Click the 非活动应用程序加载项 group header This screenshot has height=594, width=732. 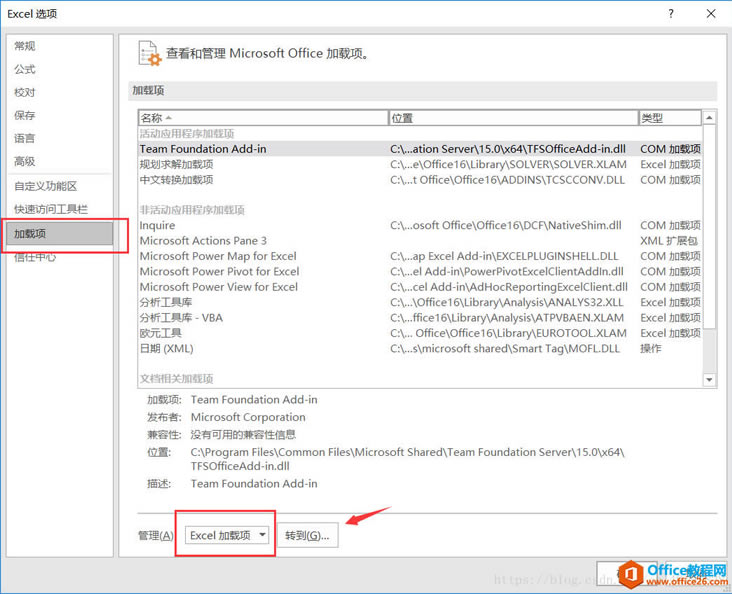pos(192,210)
